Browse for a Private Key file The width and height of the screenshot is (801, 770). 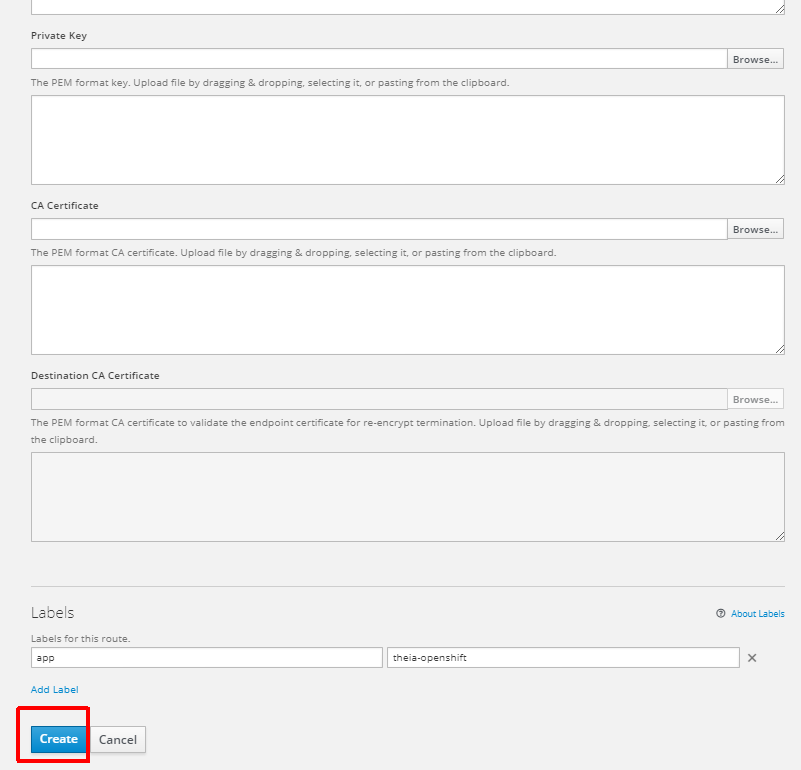(x=755, y=58)
